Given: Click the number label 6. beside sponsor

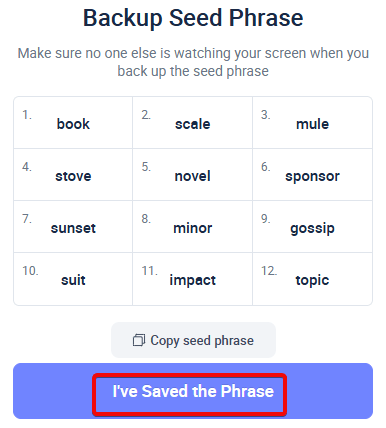Looking at the screenshot, I should click(266, 167).
